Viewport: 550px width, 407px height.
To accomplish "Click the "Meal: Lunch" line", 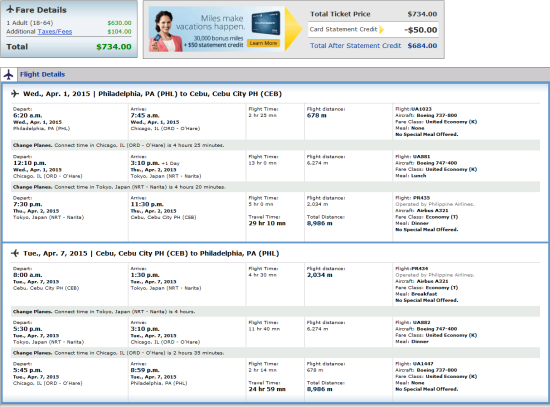I will tap(411, 176).
